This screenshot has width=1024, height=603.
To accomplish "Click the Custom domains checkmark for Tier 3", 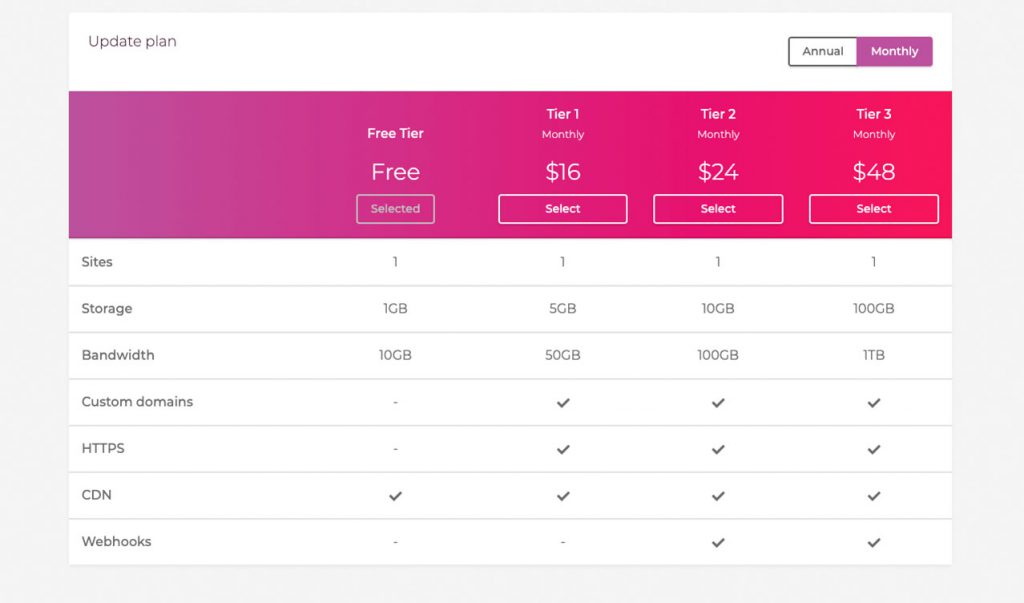I will (874, 402).
